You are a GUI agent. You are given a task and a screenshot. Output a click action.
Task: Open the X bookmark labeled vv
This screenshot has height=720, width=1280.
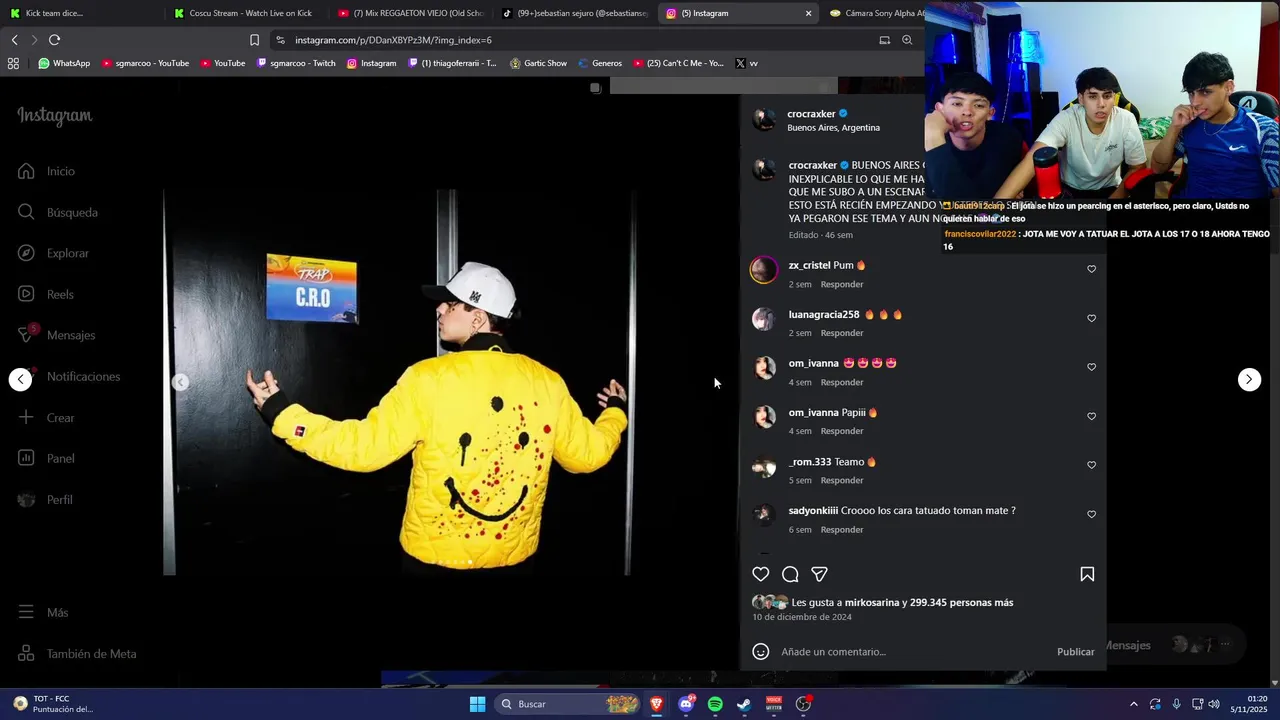[746, 63]
